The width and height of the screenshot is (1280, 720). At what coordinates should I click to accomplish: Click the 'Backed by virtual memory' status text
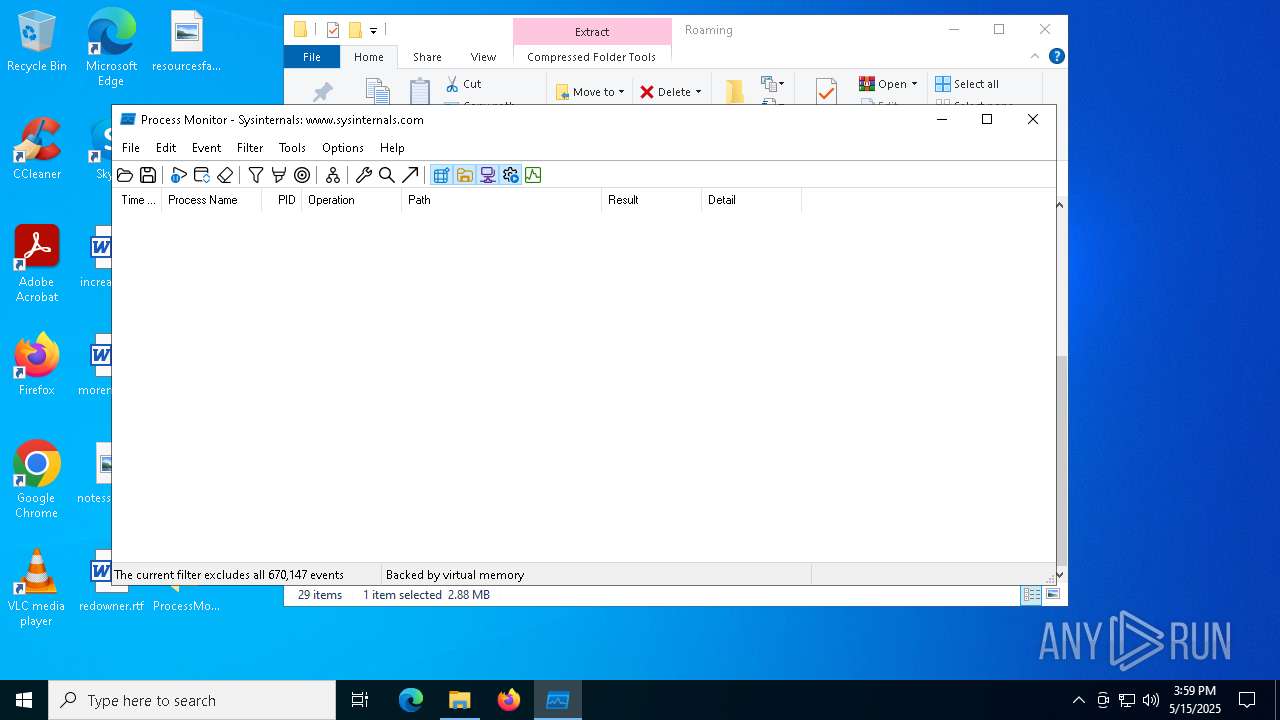[x=455, y=575]
